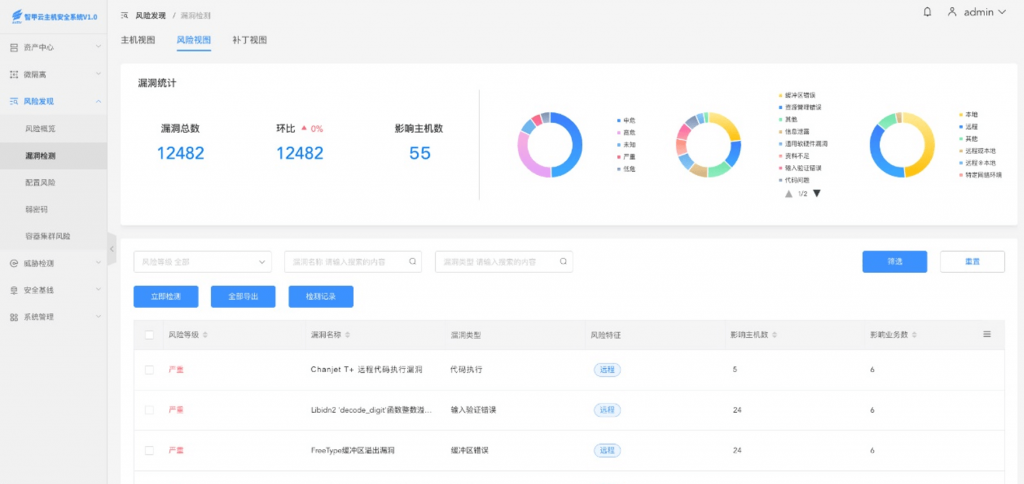
Task: Select the FreeType缓冲区溢出漏洞 row checkbox
Action: (149, 451)
